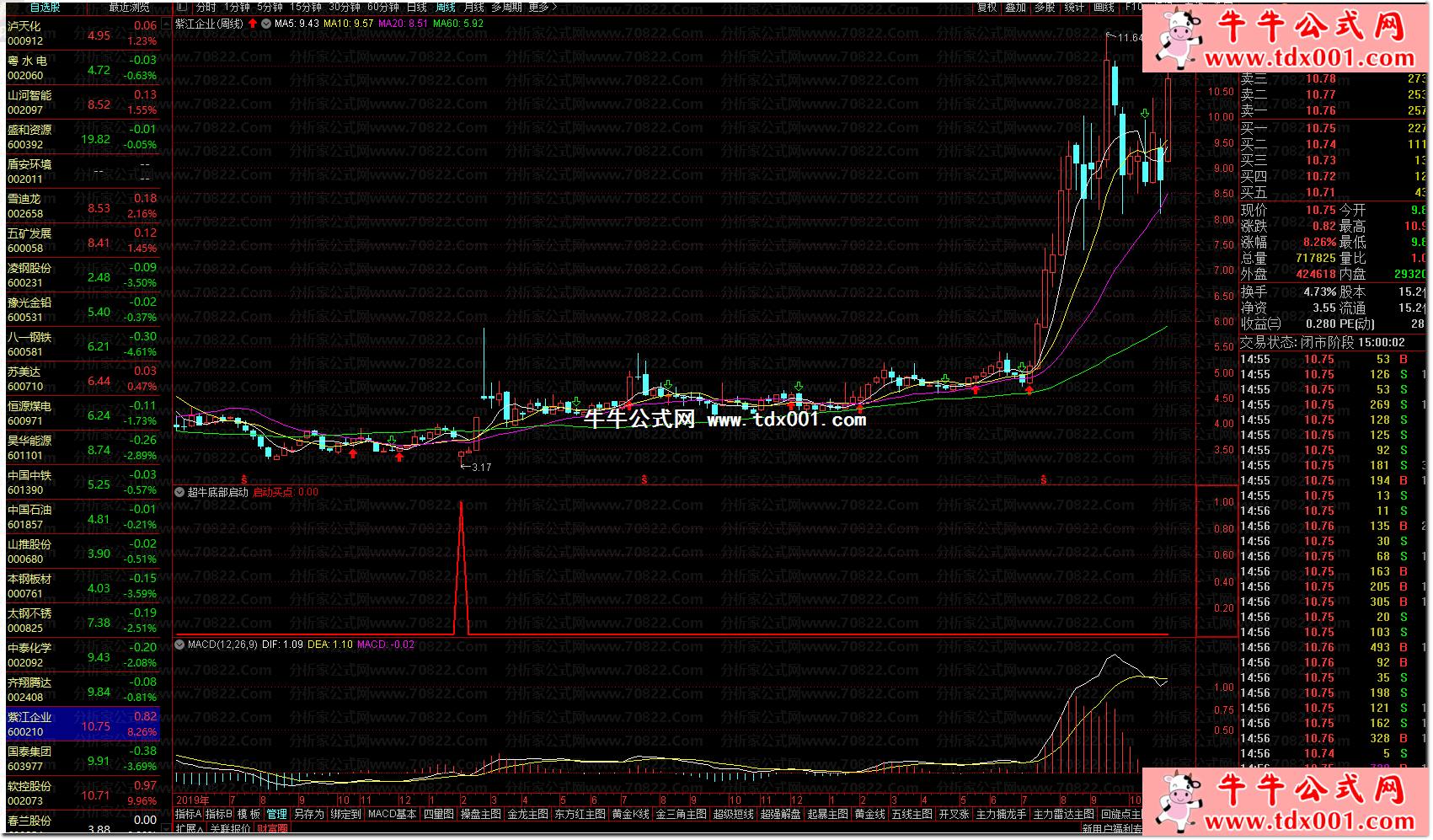
Task: Open the 最近浏览 recent tab
Action: pyautogui.click(x=129, y=8)
